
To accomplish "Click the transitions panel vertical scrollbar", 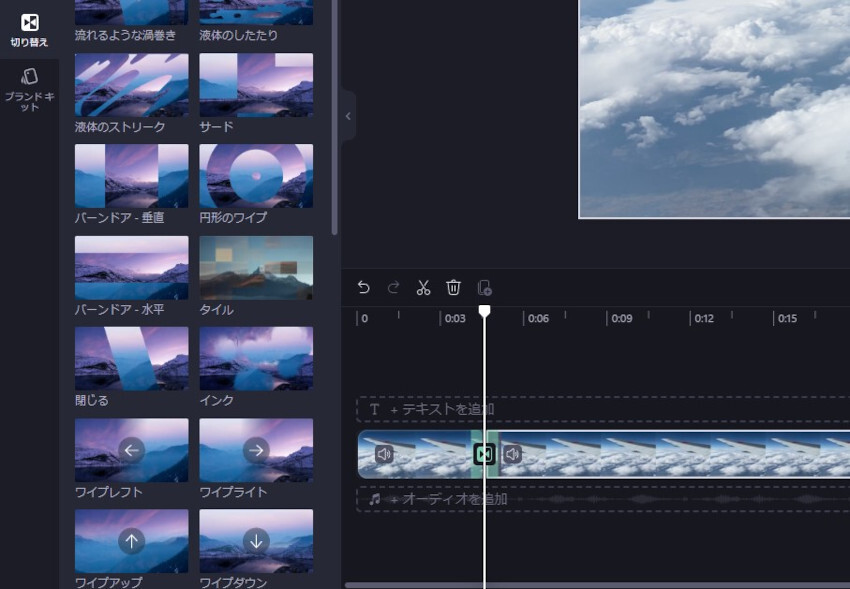I will (x=335, y=120).
